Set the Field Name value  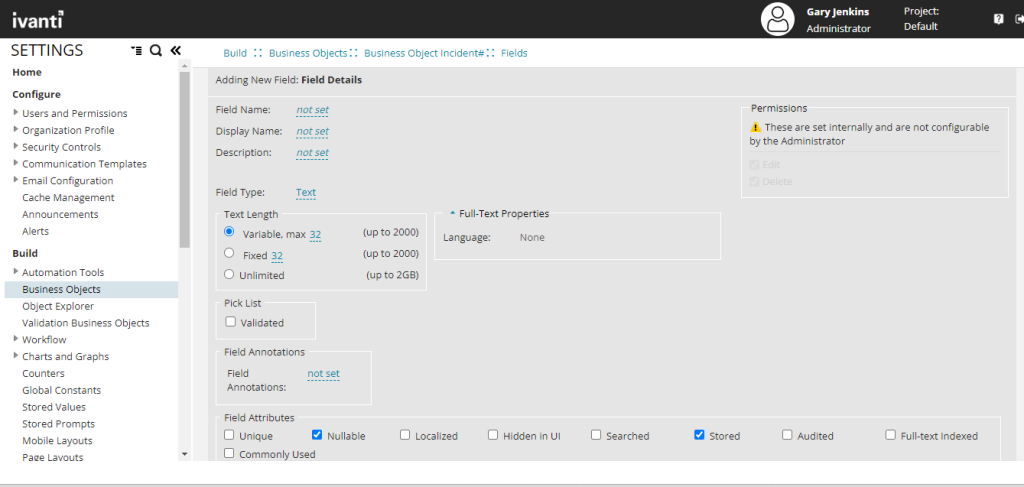(312, 110)
